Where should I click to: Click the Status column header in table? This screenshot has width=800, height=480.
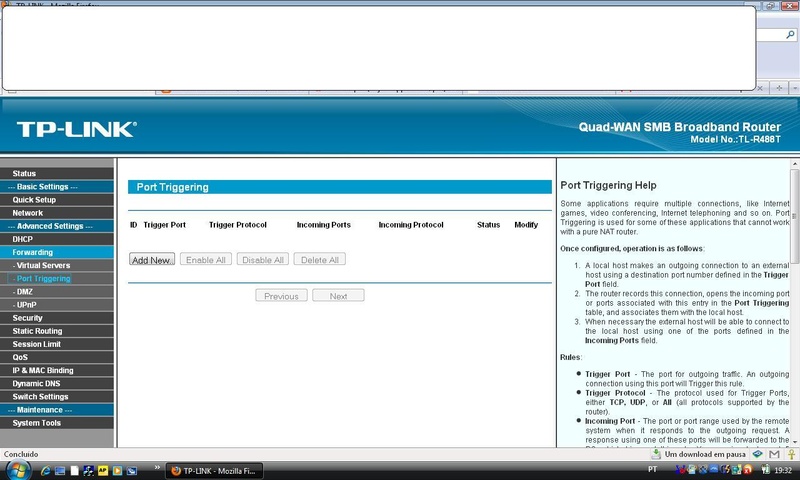coord(488,224)
